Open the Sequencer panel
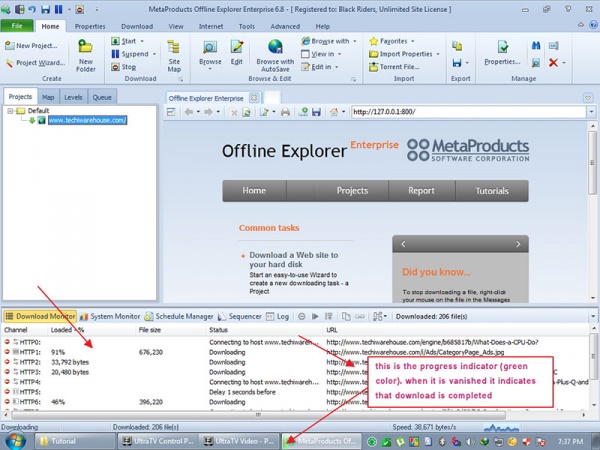600x450 pixels. point(240,316)
